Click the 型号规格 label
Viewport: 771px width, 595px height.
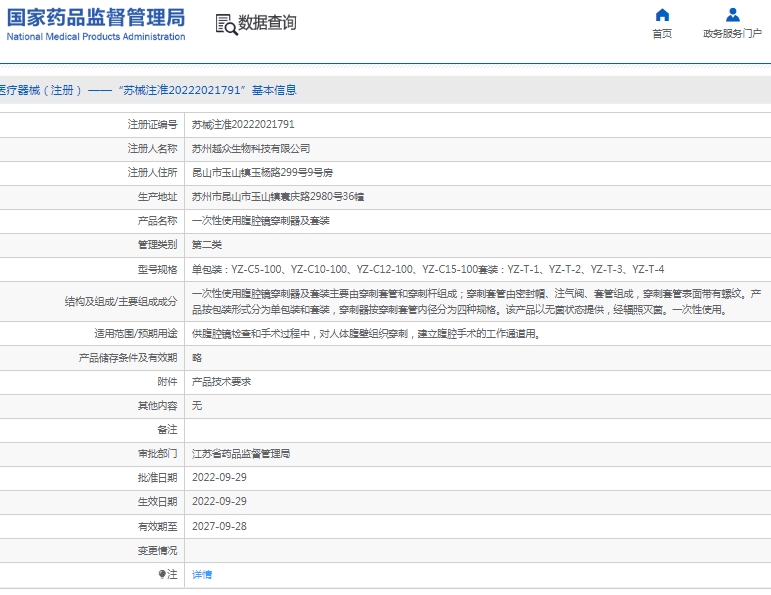pos(157,269)
